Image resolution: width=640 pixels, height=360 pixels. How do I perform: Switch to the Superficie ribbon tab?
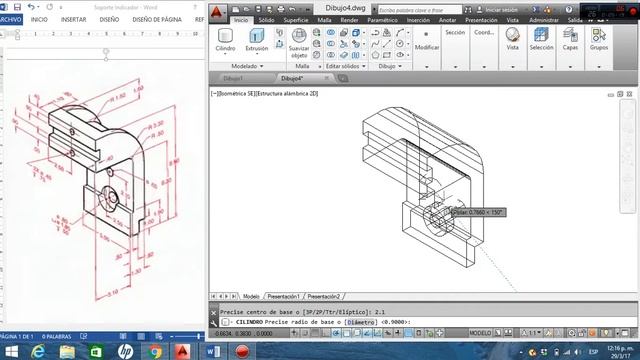coord(296,20)
